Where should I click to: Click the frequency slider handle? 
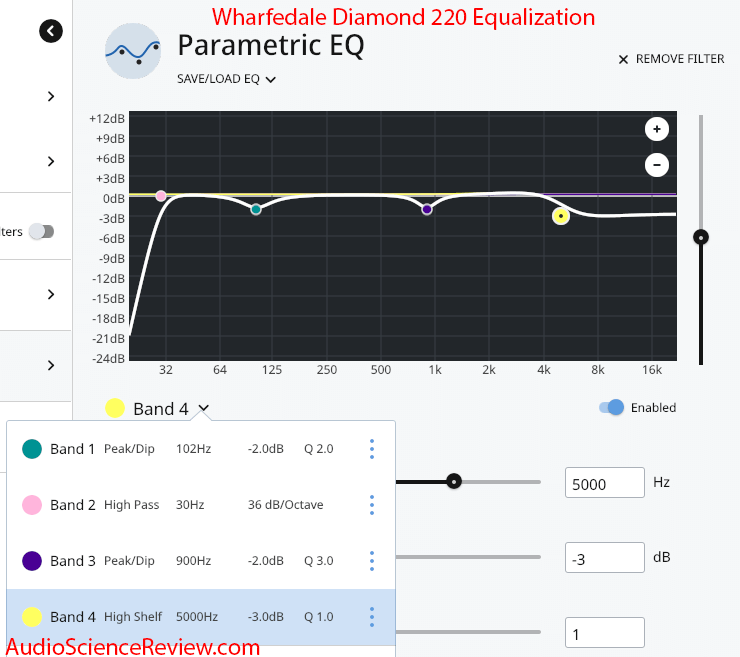454,482
